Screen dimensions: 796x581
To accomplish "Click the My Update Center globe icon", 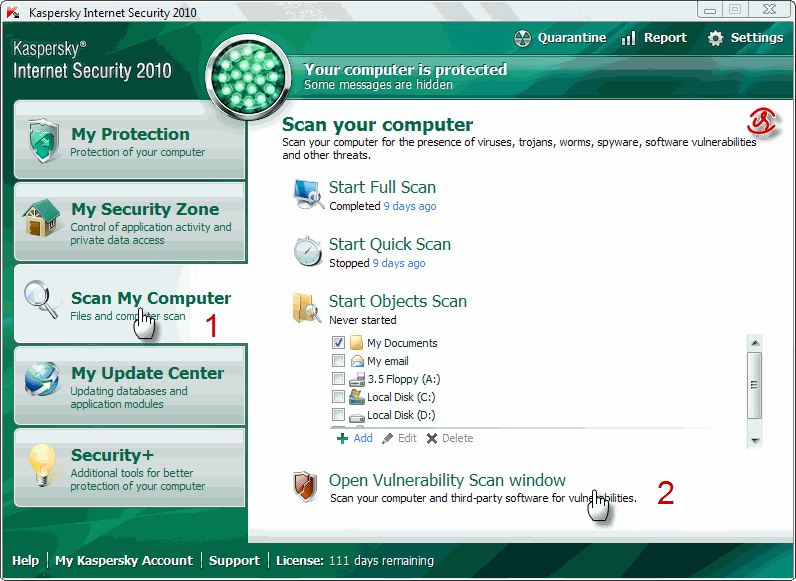I will pos(42,378).
